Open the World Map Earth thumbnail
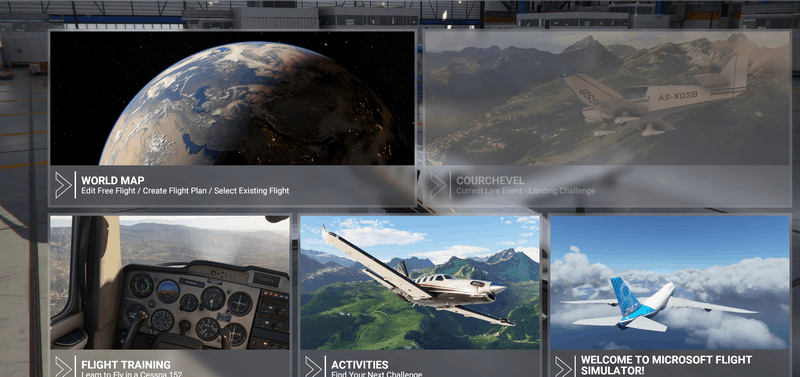Image resolution: width=800 pixels, height=377 pixels. tap(233, 98)
